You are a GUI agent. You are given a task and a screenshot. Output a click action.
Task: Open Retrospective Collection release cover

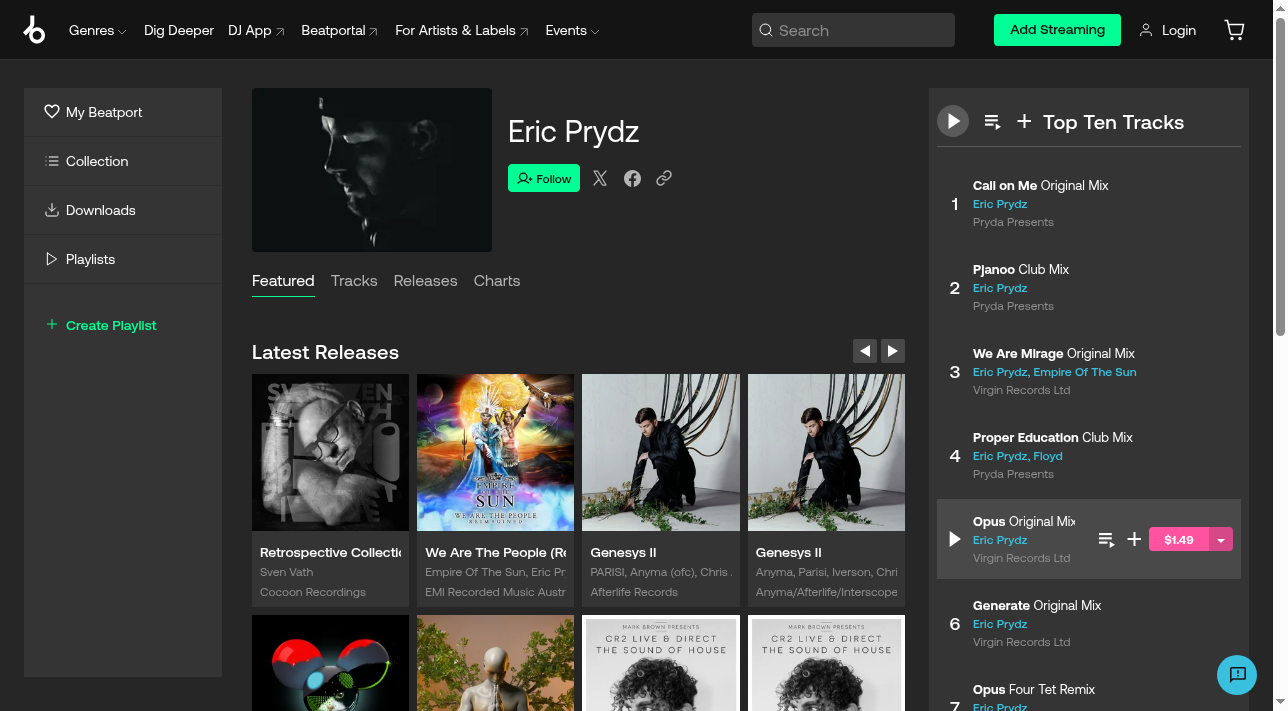click(x=330, y=452)
